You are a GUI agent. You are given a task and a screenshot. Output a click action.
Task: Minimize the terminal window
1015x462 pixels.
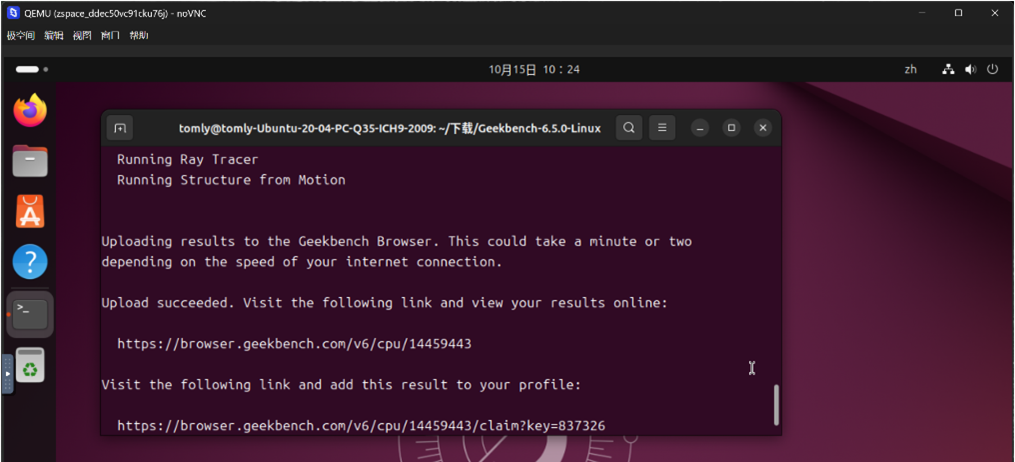[700, 128]
